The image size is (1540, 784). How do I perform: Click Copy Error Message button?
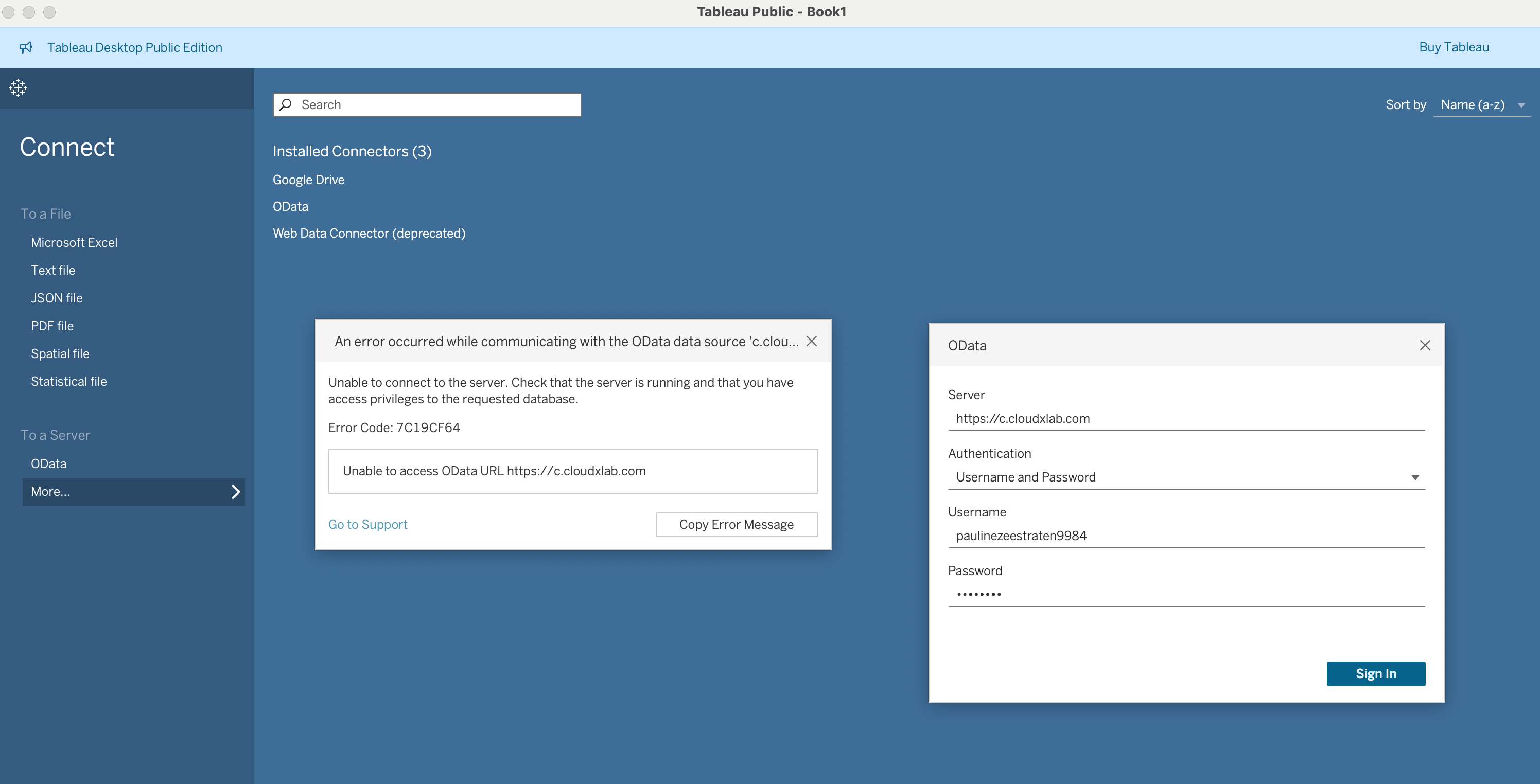[x=736, y=524]
